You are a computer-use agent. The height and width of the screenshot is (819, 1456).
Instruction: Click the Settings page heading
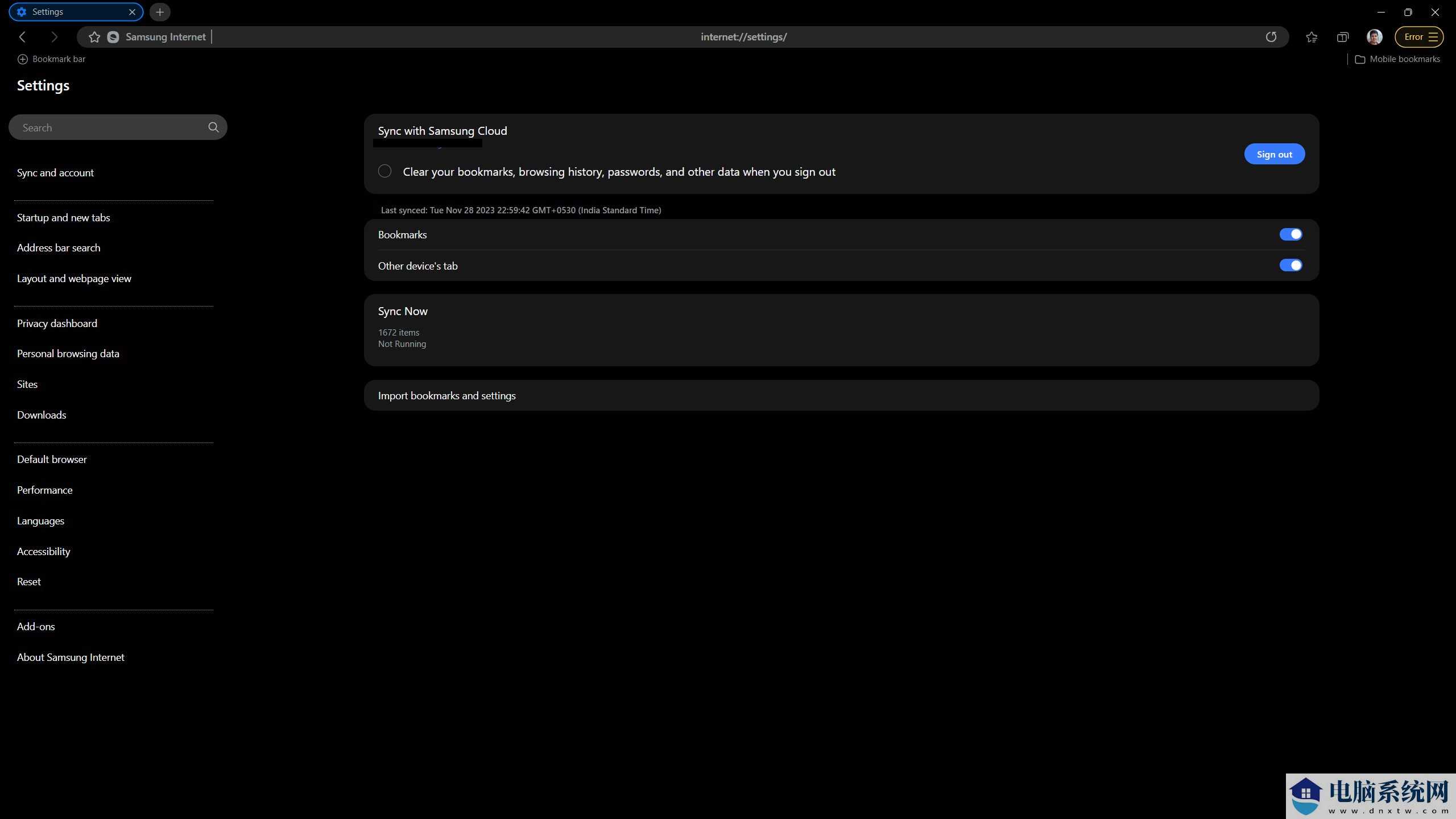(43, 85)
